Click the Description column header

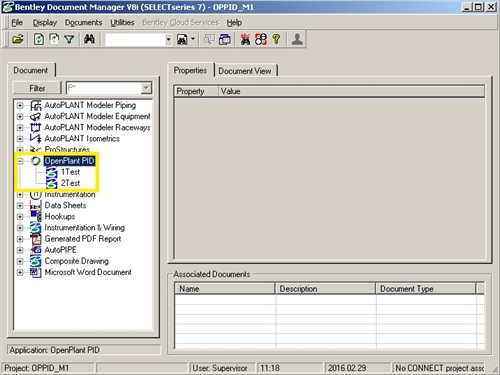[x=325, y=289]
